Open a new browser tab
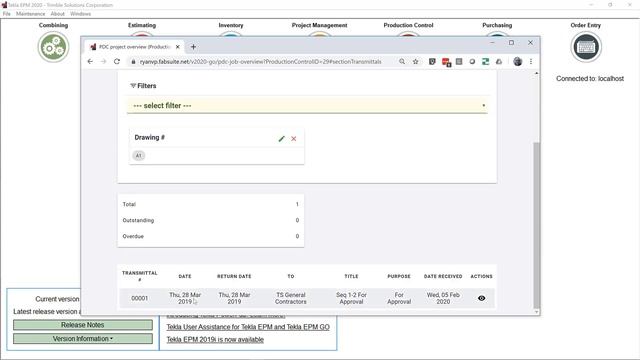 pyautogui.click(x=193, y=47)
